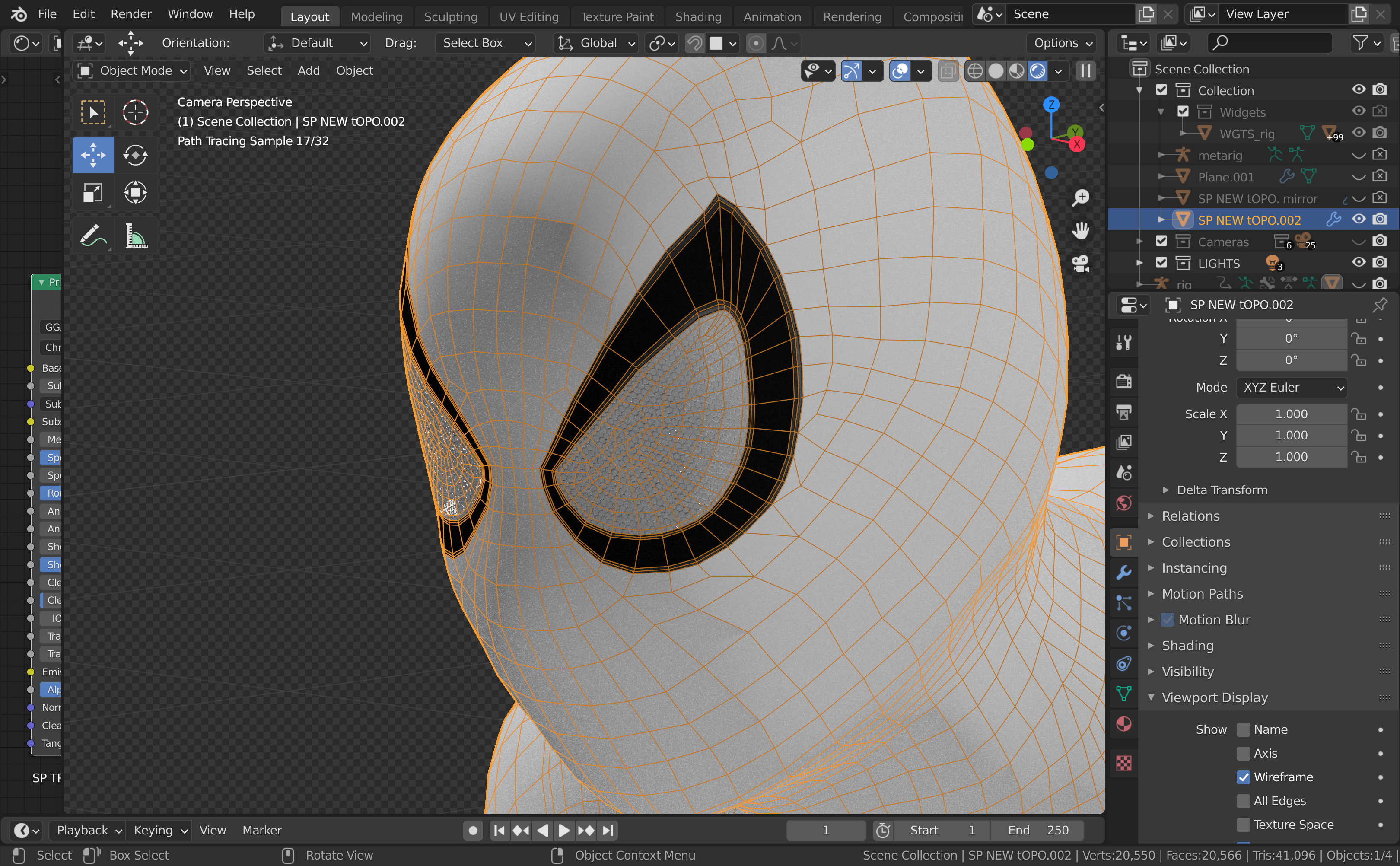Expand the Relations panel
1400x866 pixels.
(x=1190, y=516)
